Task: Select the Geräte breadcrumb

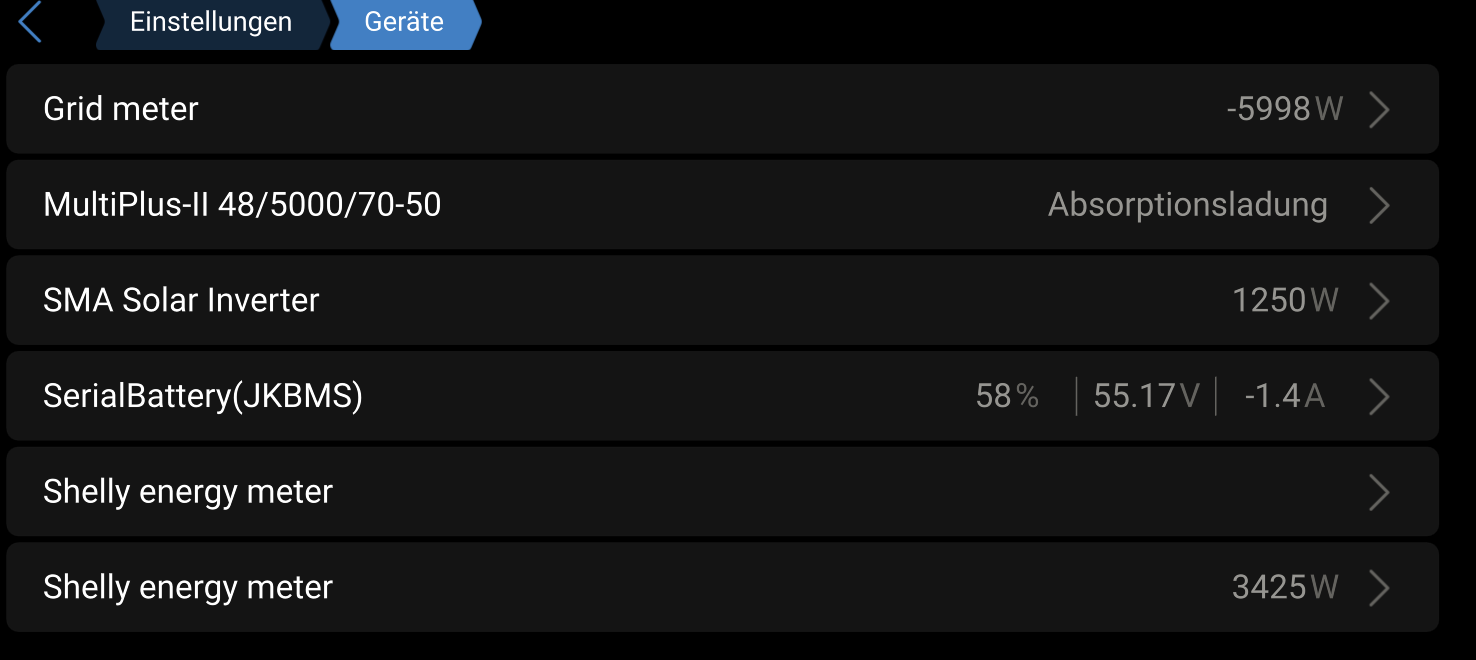Action: tap(404, 22)
